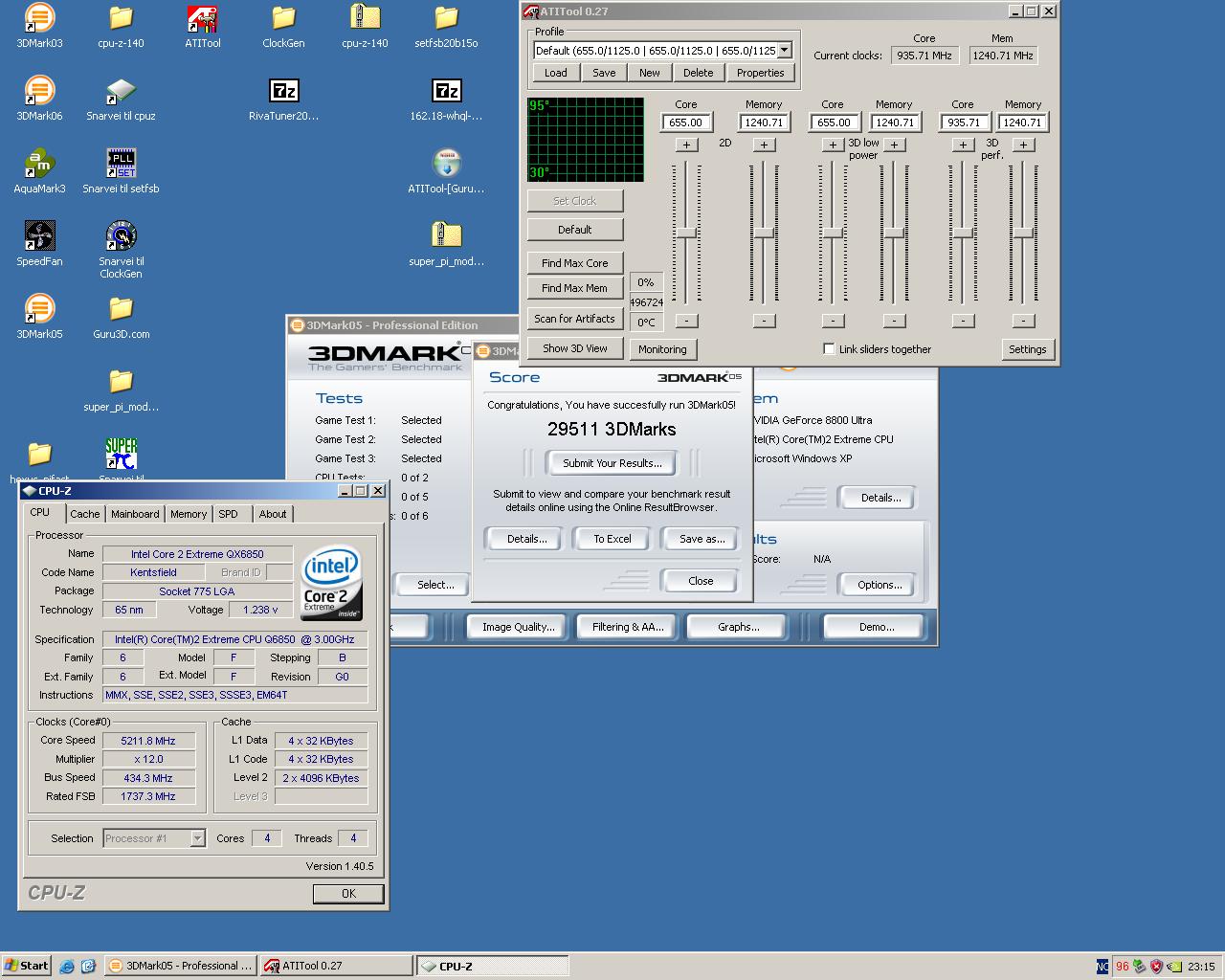Screen dimensions: 1225x980
Task: Open the Guru3D.com folder
Action: [x=121, y=317]
